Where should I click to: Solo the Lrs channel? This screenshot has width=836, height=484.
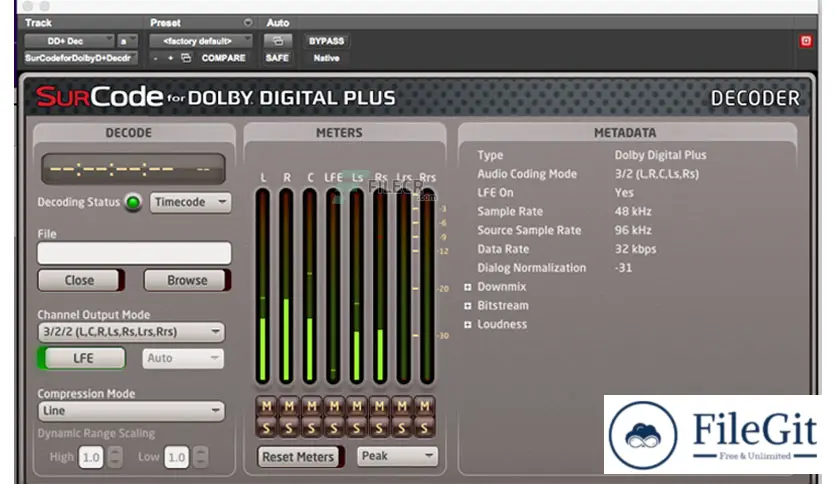click(402, 427)
